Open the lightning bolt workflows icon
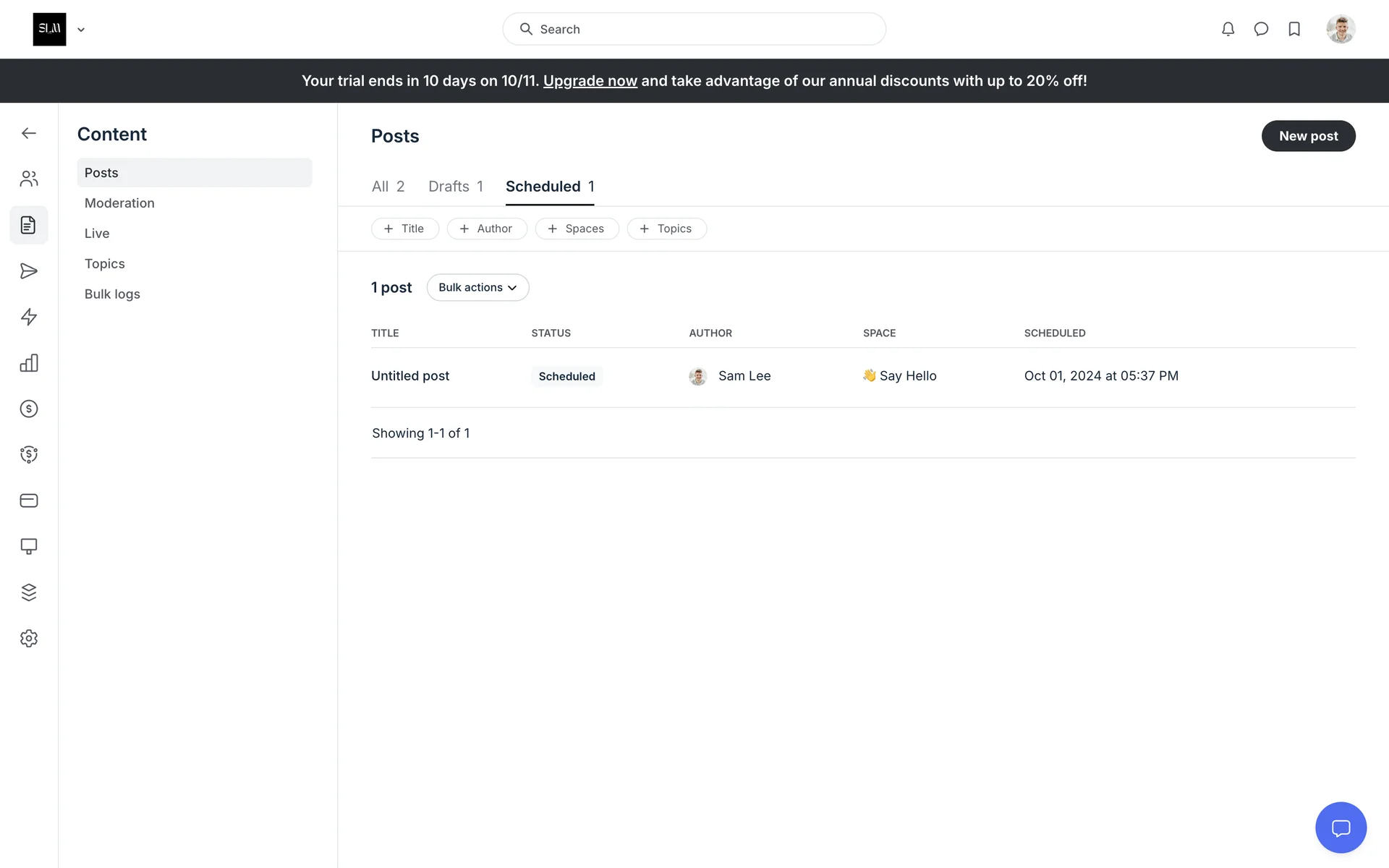Image resolution: width=1389 pixels, height=868 pixels. [x=29, y=317]
